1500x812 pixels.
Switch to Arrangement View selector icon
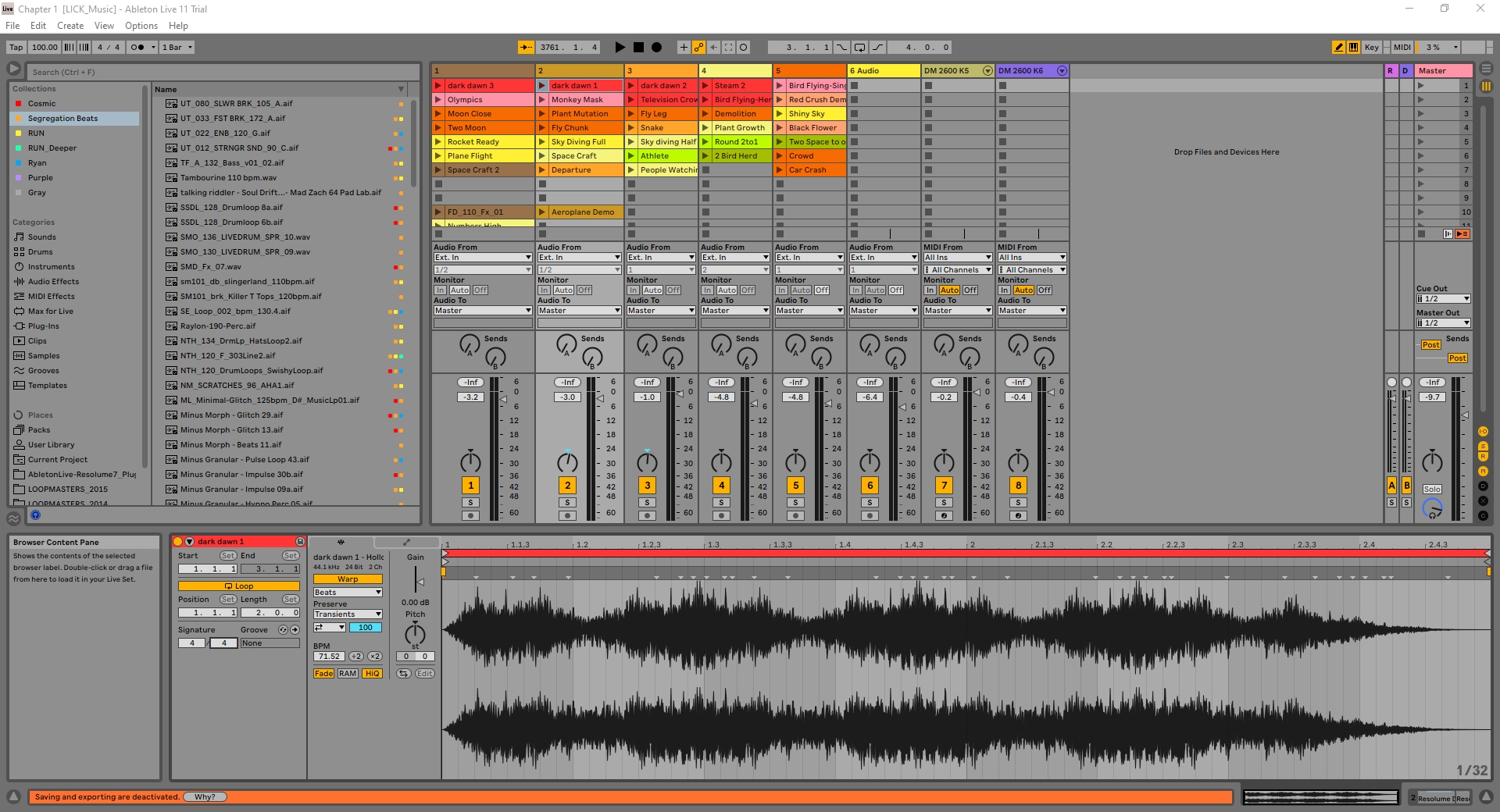1486,69
